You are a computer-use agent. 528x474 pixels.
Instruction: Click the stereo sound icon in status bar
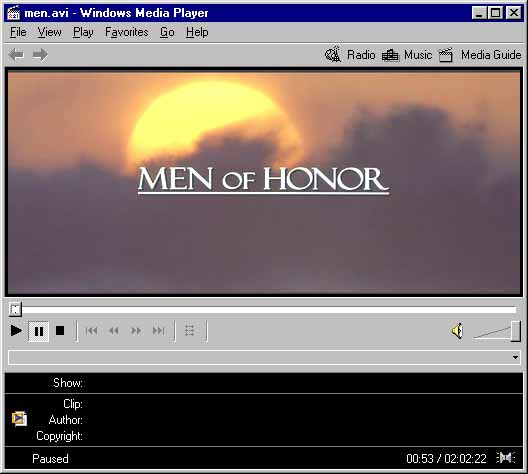tap(505, 458)
